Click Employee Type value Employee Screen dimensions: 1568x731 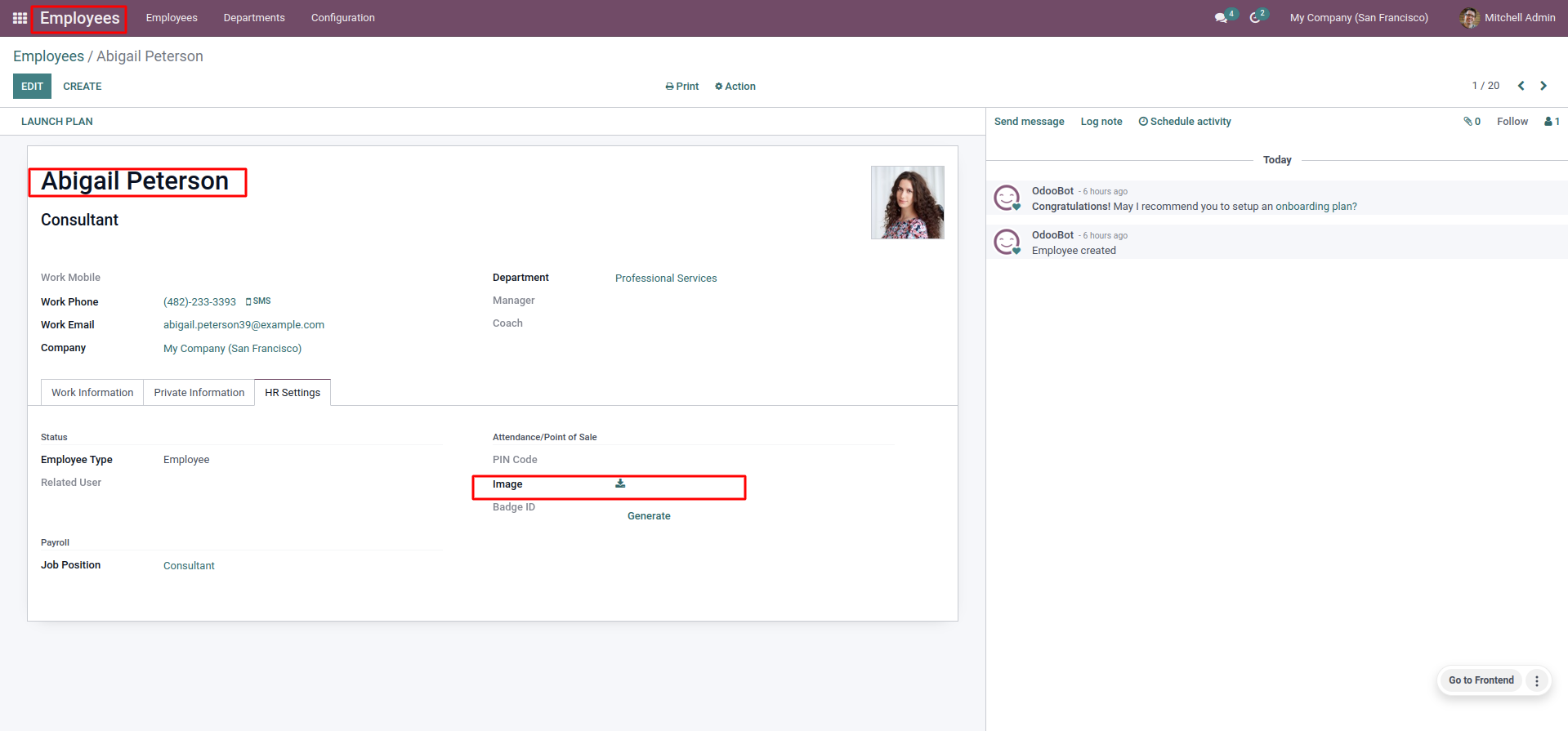click(x=186, y=460)
